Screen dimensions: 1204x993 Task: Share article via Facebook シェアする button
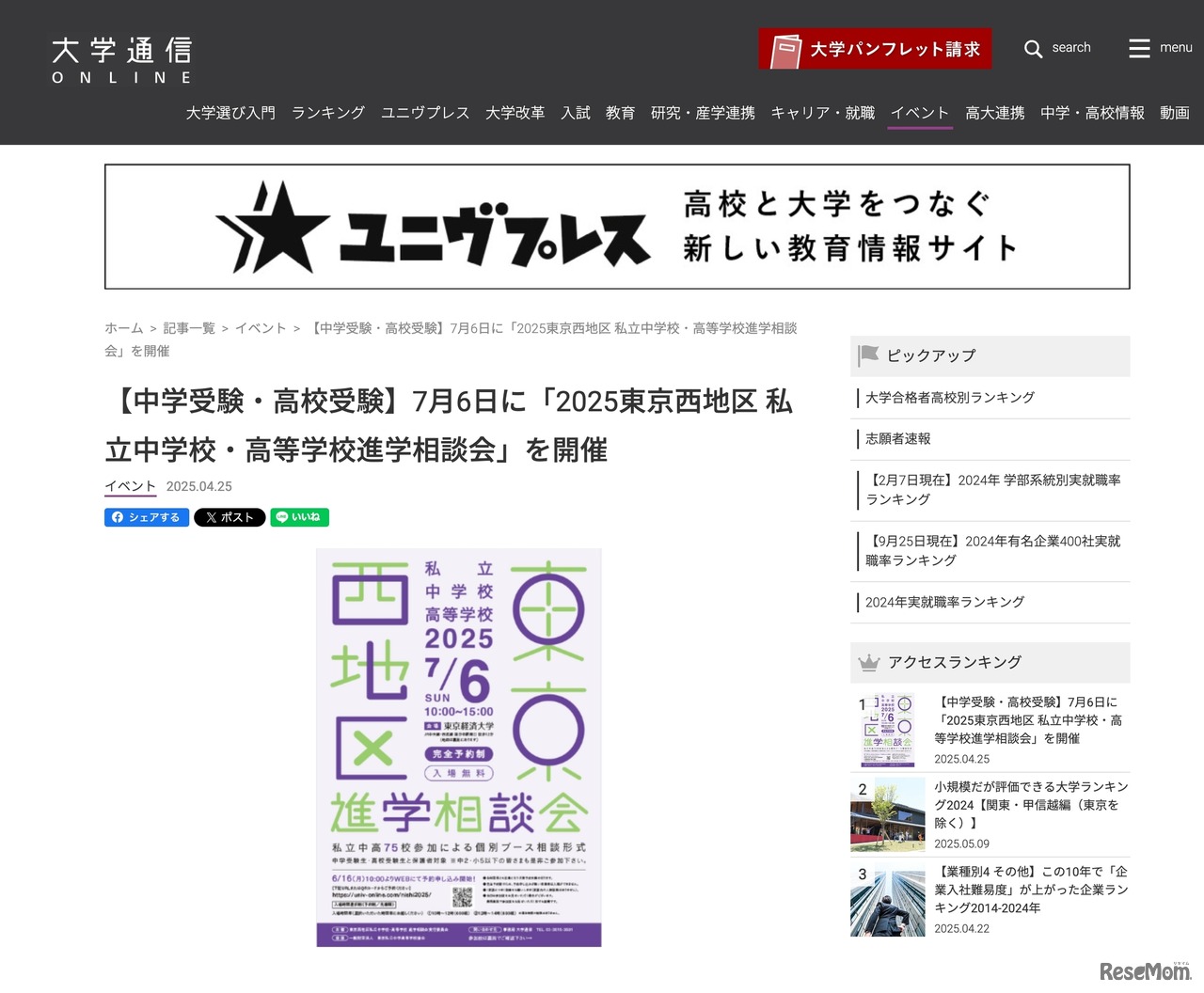147,517
